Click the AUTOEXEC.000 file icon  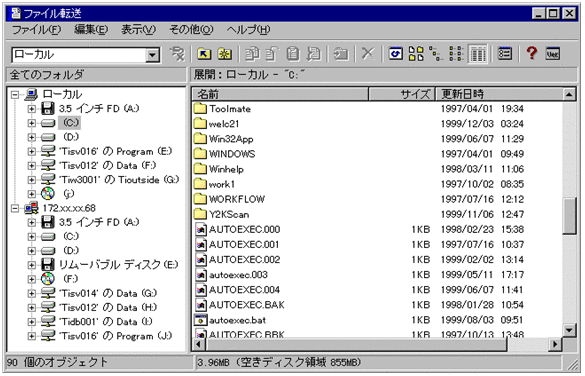201,229
